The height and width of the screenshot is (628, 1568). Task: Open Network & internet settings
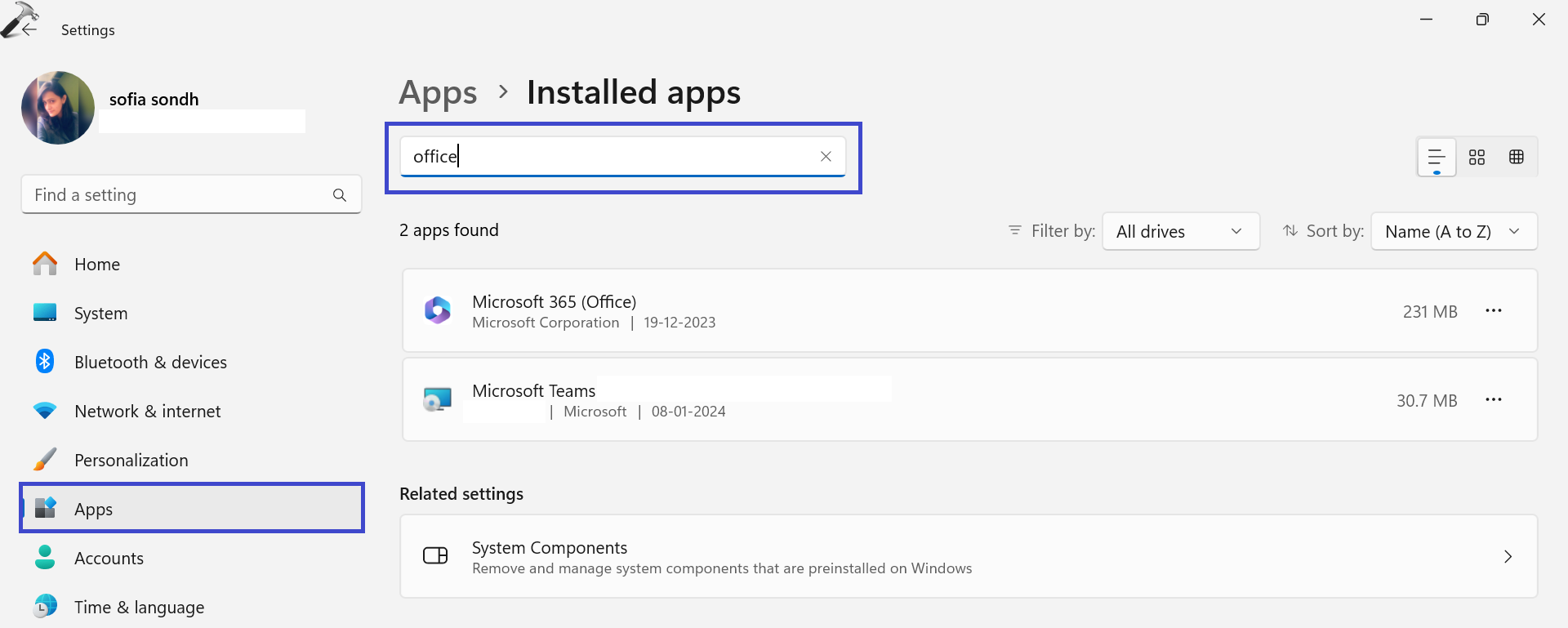tap(147, 412)
